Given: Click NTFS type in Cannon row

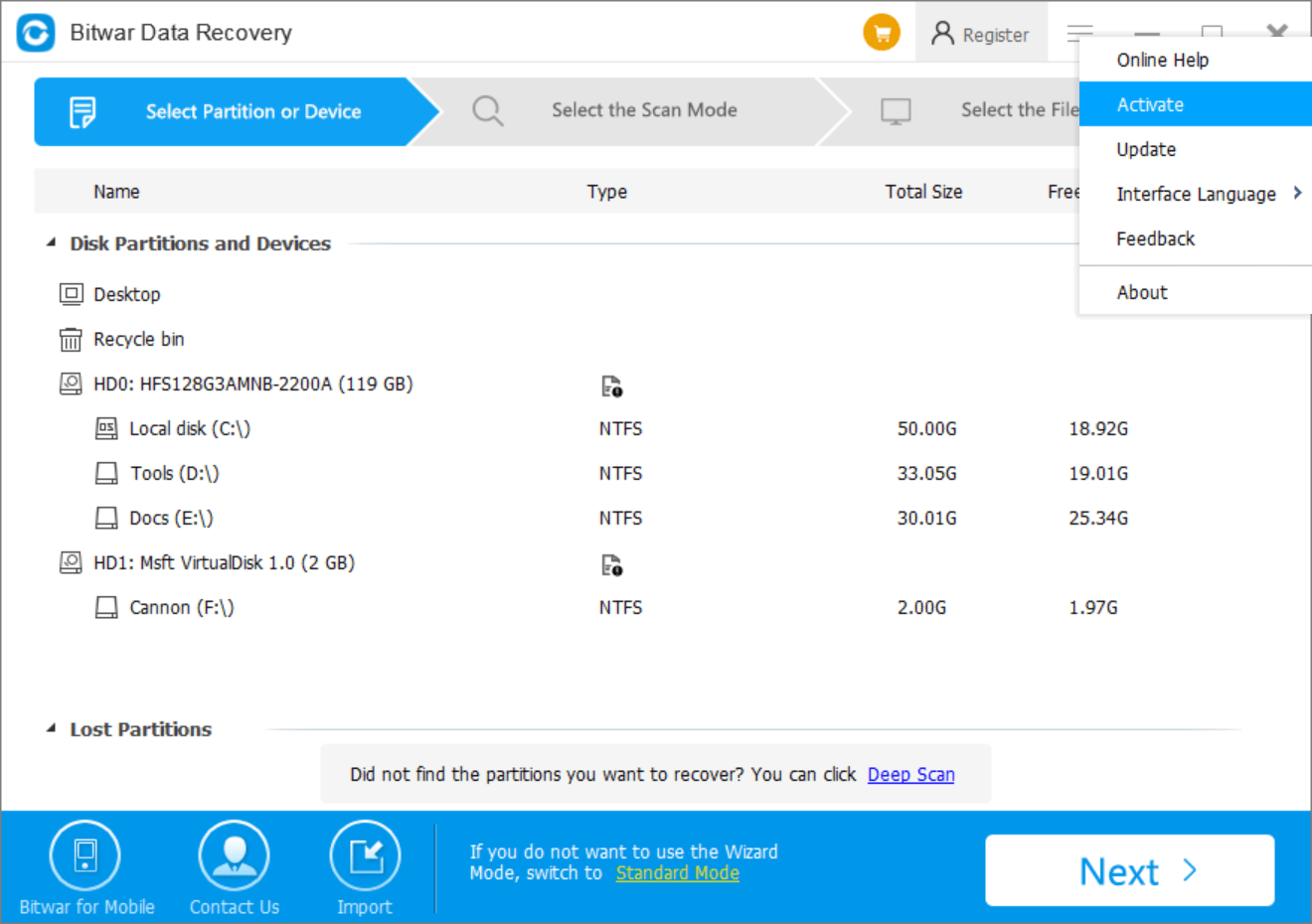Looking at the screenshot, I should (620, 607).
